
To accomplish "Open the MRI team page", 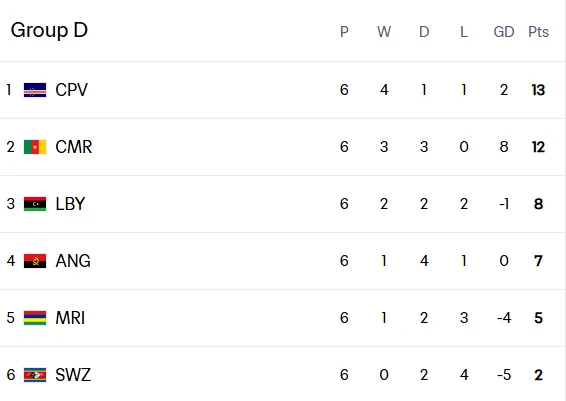I will (x=70, y=318).
